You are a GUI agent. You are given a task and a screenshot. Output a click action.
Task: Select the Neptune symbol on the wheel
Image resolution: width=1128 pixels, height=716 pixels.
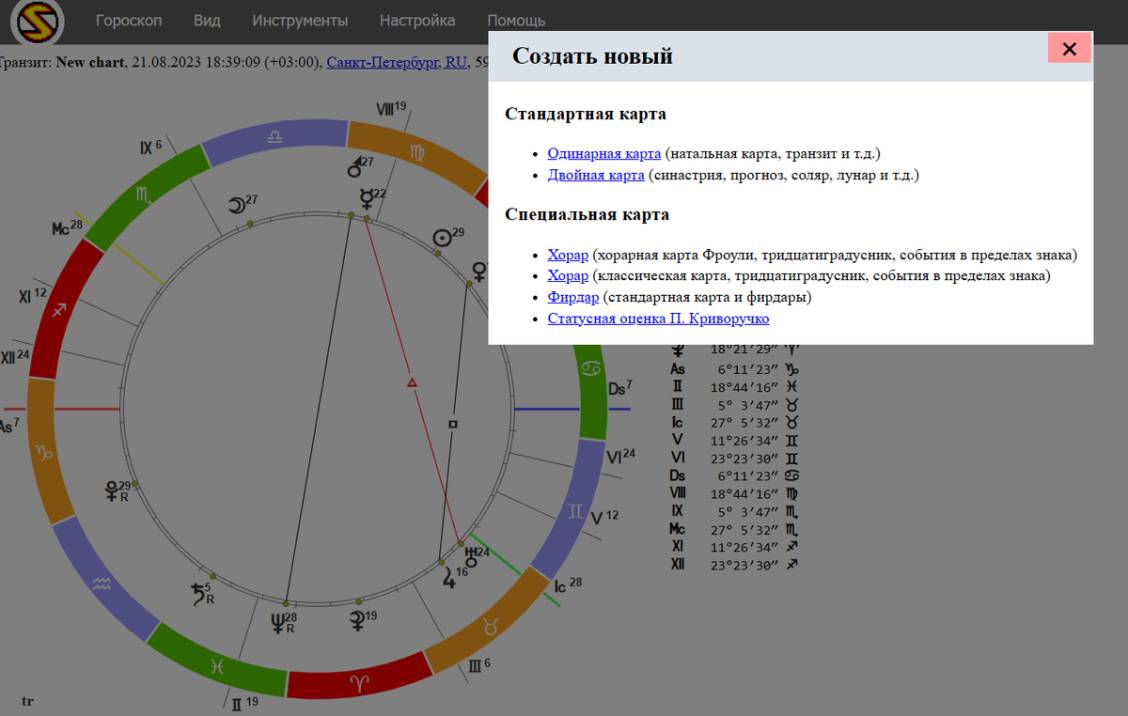280,625
